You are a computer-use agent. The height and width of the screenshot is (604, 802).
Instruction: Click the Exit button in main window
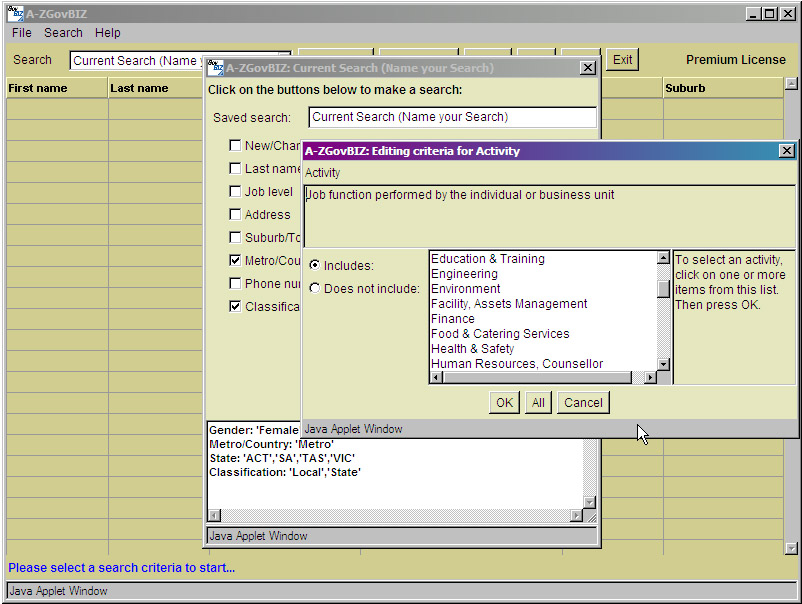622,60
